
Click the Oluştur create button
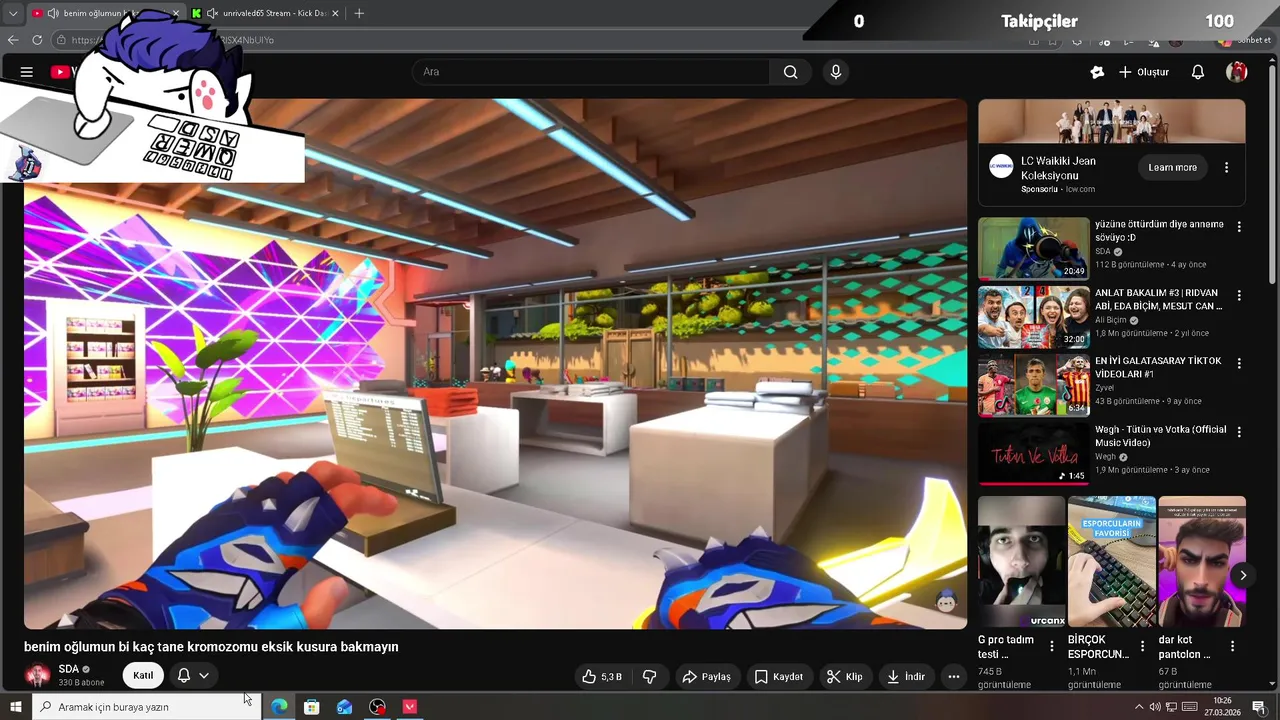tap(1144, 72)
